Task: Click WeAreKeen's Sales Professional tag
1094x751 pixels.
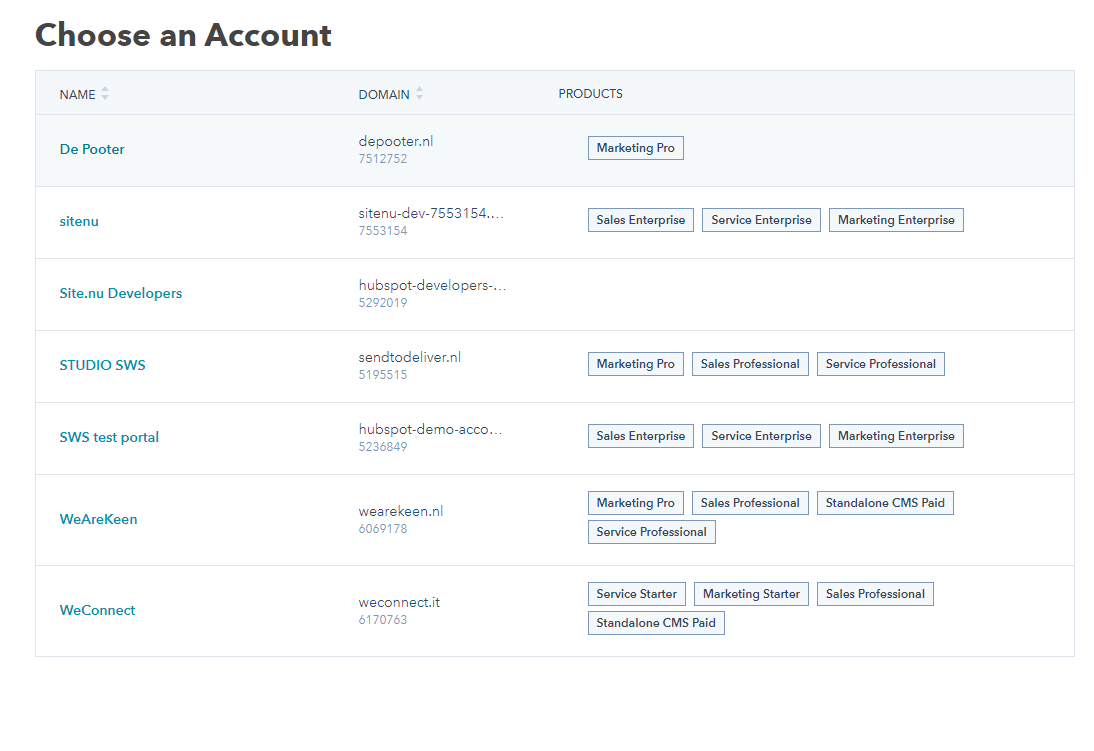Action: pos(750,503)
